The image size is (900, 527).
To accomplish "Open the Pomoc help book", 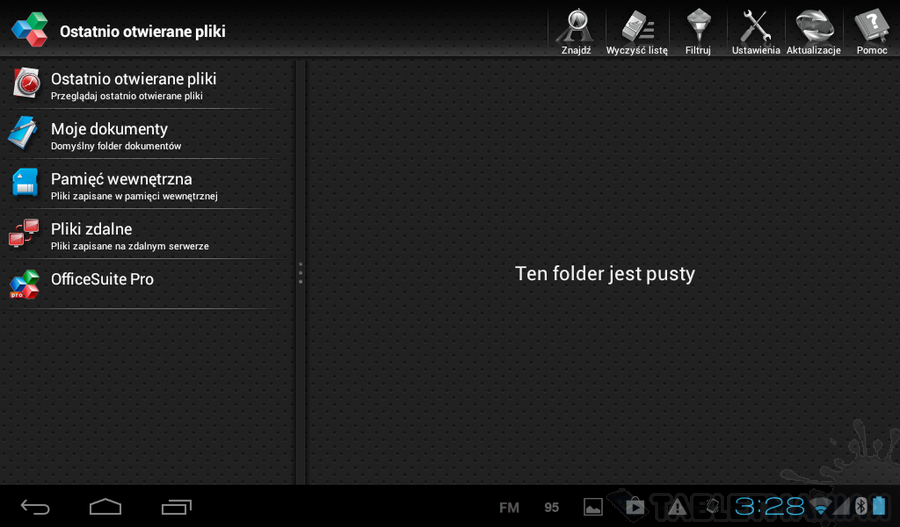I will 872,30.
